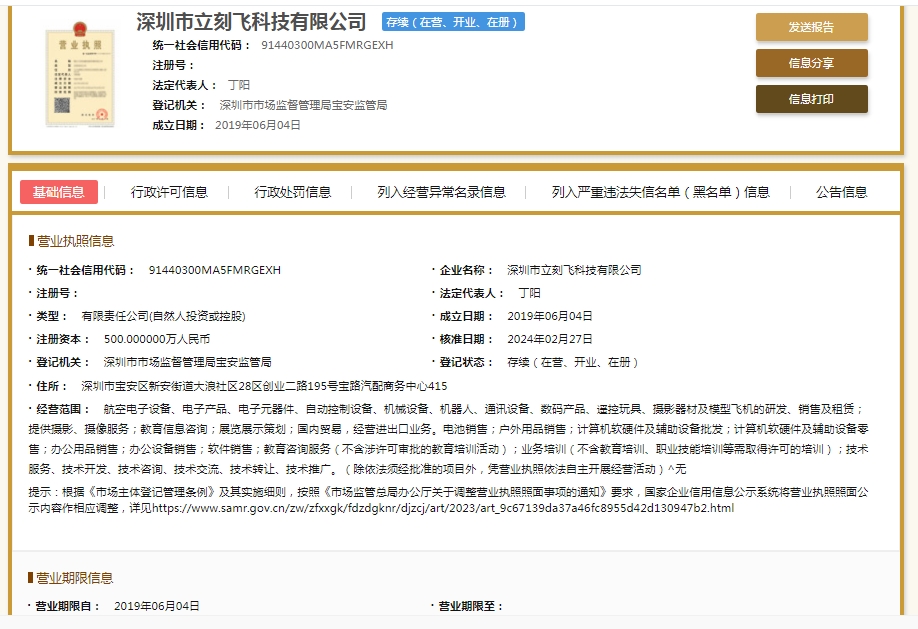918x629 pixels.
Task: Click the company title 深圳市立刻飞科技有限公司
Action: pyautogui.click(x=251, y=22)
